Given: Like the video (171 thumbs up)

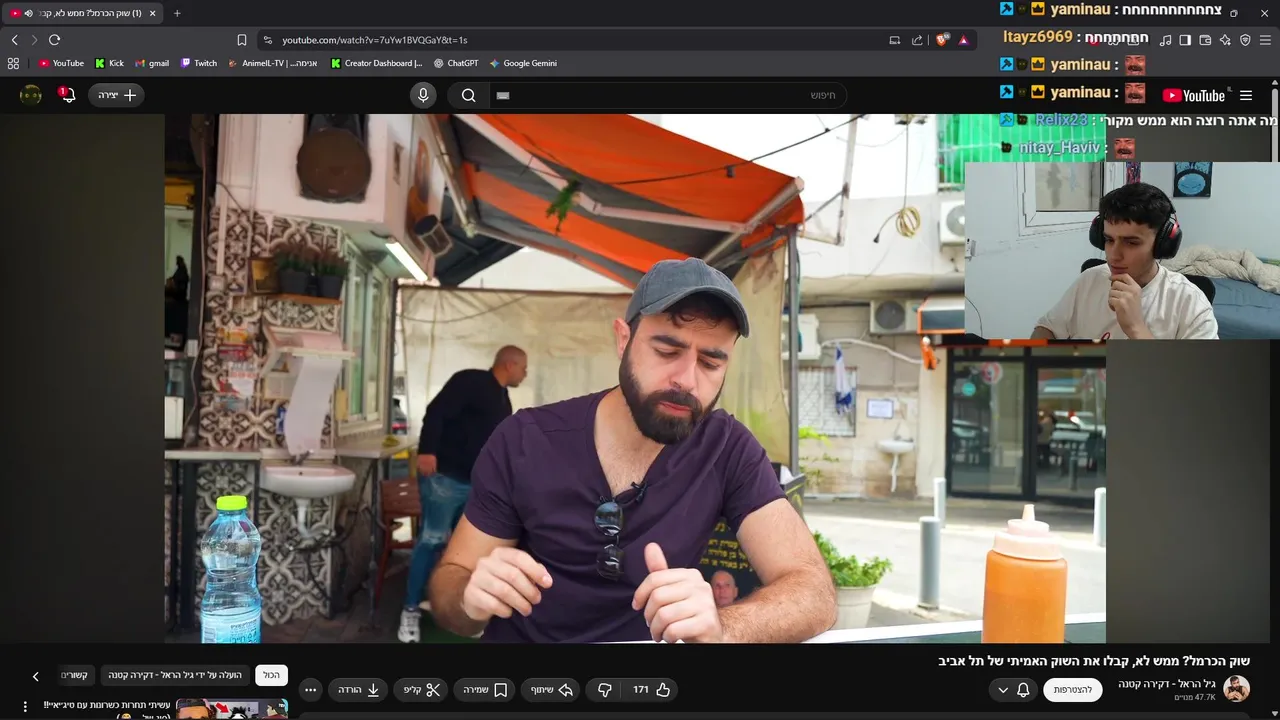Looking at the screenshot, I should coord(652,690).
